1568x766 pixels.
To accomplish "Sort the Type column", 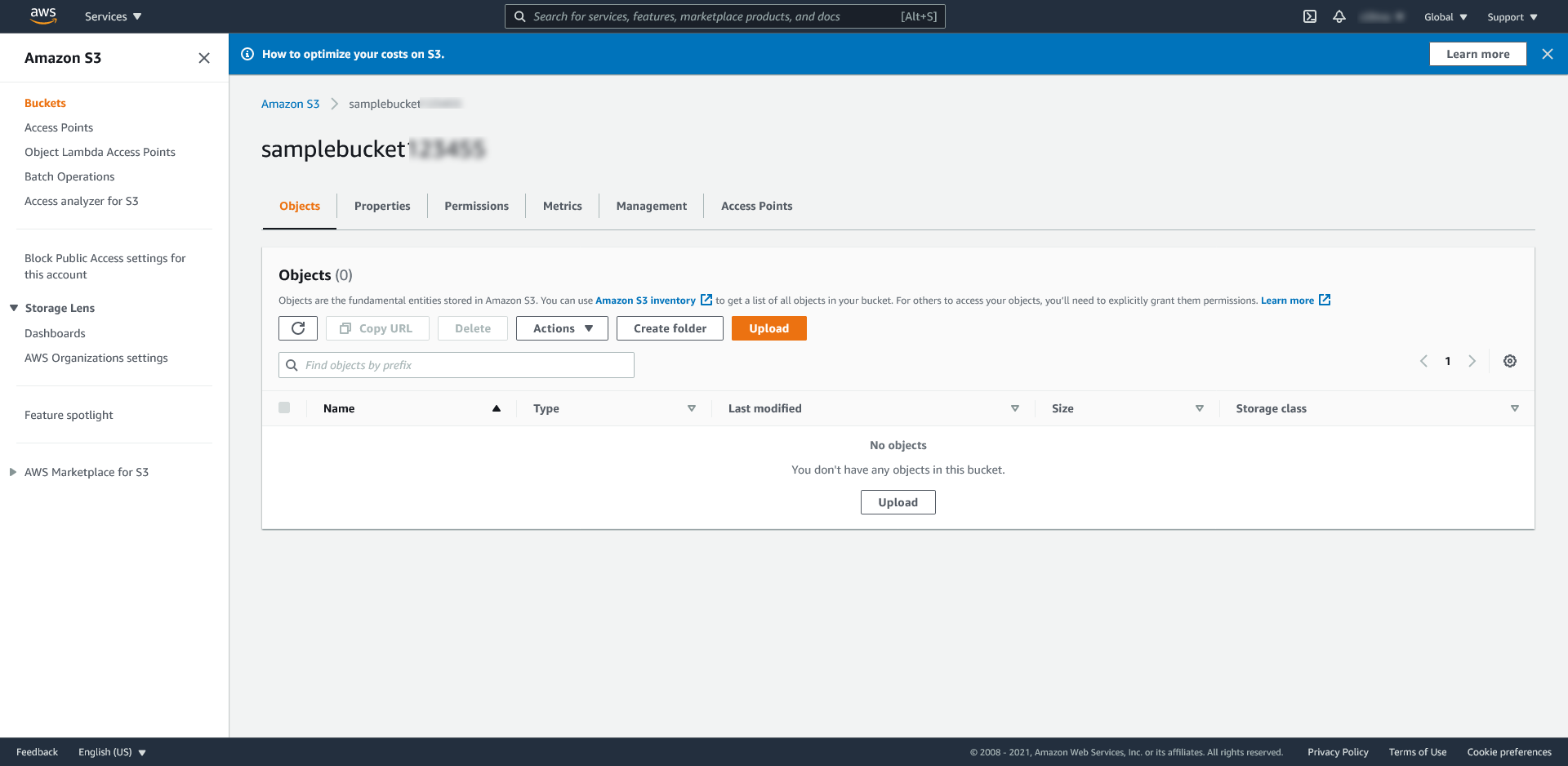I will (692, 408).
